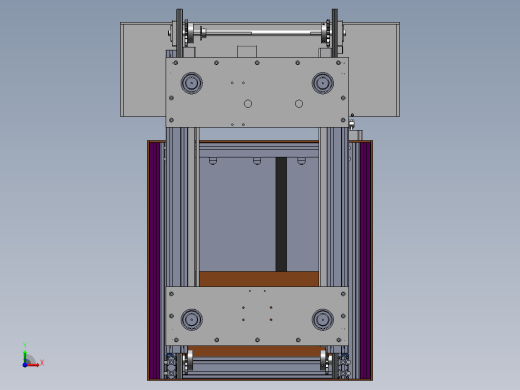
Task: Select the black vertical bar inside the frame
Action: [281, 214]
